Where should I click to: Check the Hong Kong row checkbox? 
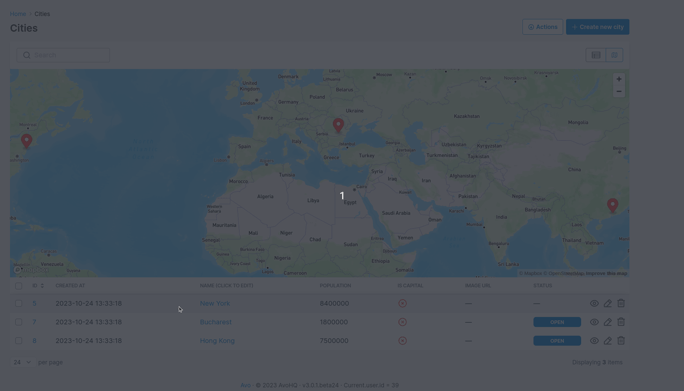[18, 341]
